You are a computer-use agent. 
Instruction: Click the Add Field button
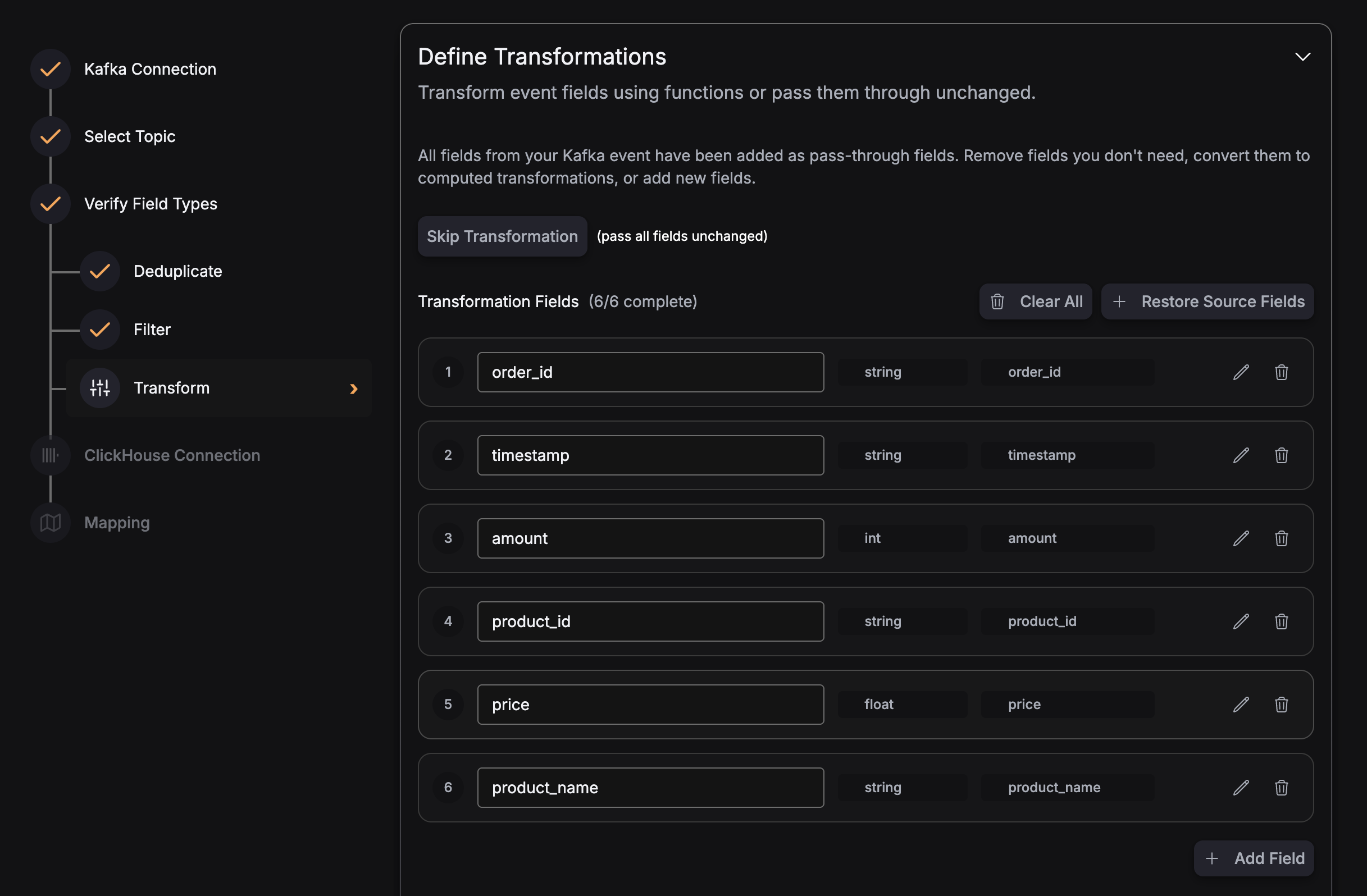pos(1254,858)
